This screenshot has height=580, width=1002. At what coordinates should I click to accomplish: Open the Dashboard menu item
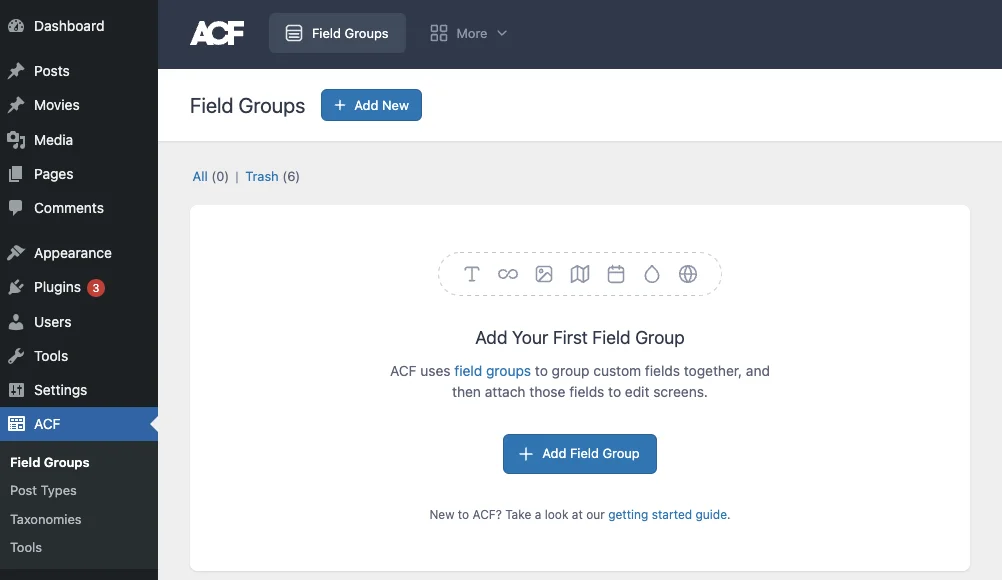click(x=68, y=26)
